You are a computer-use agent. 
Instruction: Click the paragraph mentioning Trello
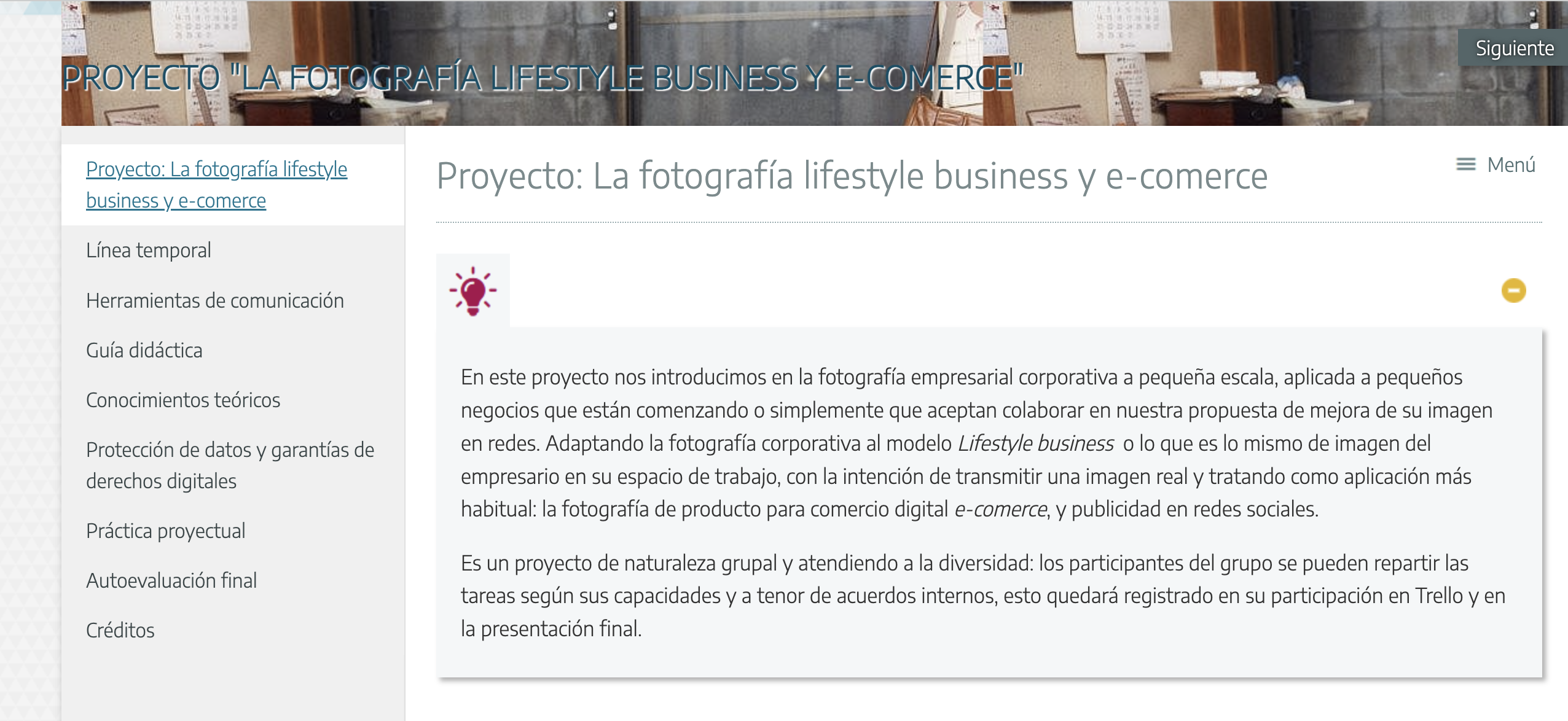[983, 596]
